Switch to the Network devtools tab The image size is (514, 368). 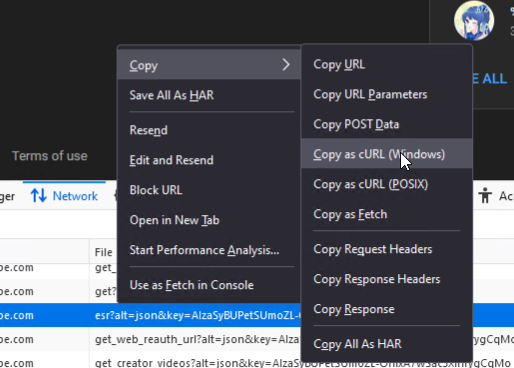[x=64, y=196]
